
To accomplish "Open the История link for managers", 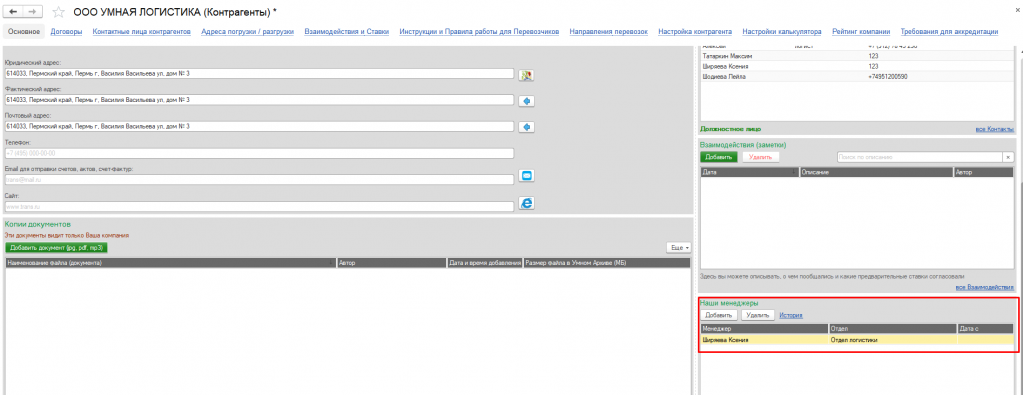I will [x=791, y=315].
